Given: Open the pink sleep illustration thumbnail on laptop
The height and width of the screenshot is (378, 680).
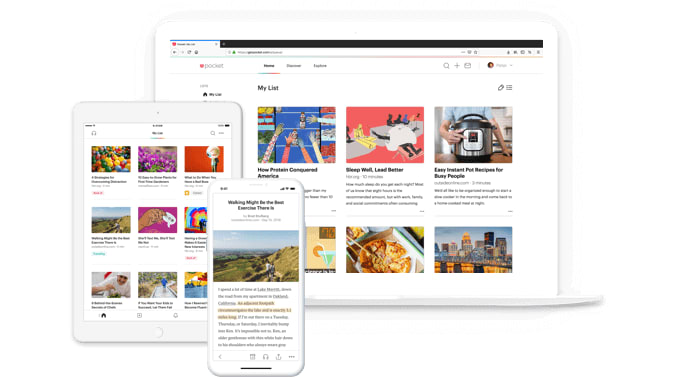Looking at the screenshot, I should (385, 135).
